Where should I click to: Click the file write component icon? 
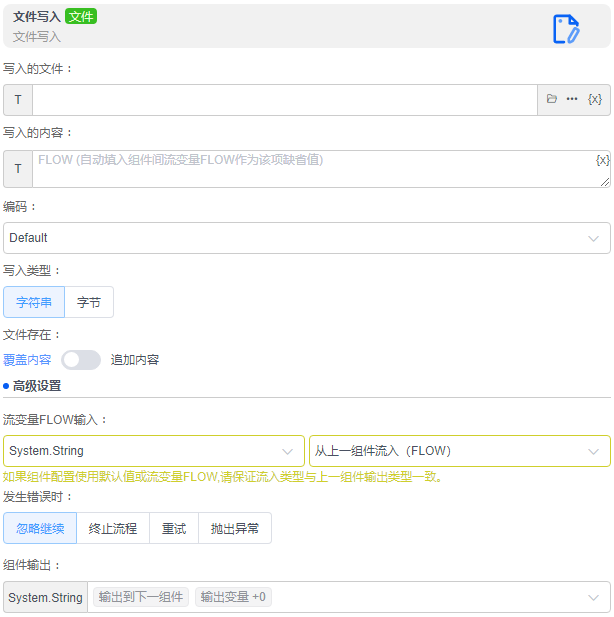tap(566, 29)
